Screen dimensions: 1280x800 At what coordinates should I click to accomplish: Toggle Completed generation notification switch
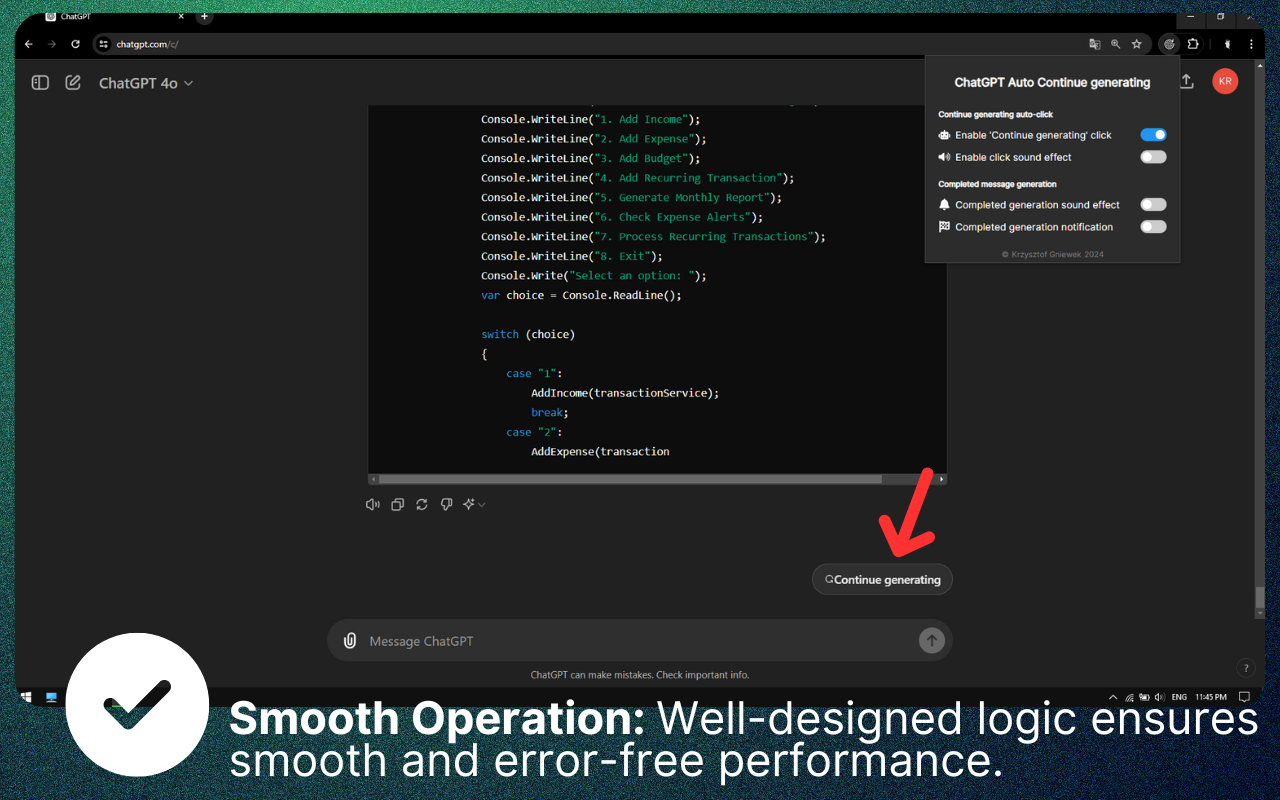click(1153, 227)
